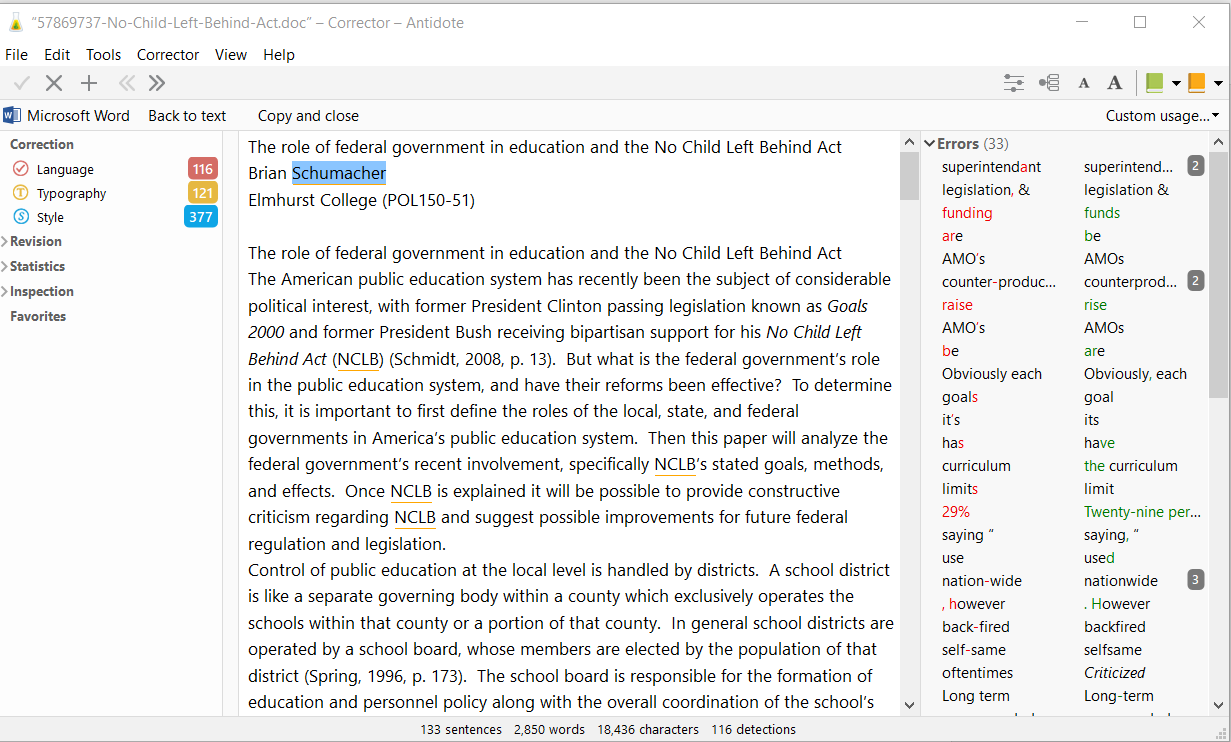
Task: Open the green dictionaries book icon
Action: (x=1155, y=83)
